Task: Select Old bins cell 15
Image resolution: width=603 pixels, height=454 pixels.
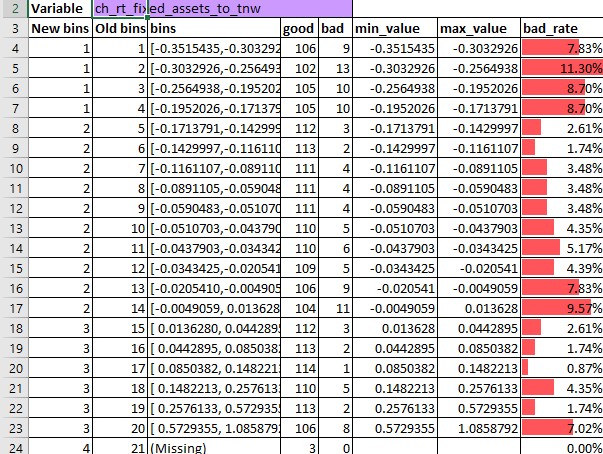Action: (x=120, y=328)
